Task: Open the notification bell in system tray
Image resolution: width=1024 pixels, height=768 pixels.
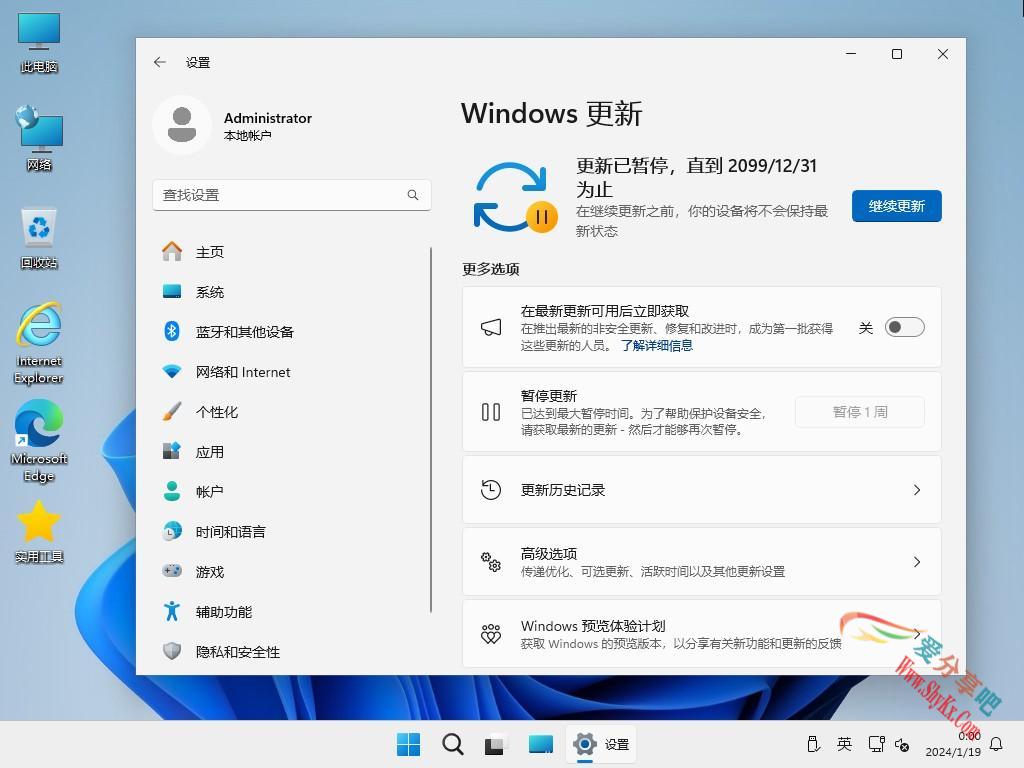Action: coord(996,744)
